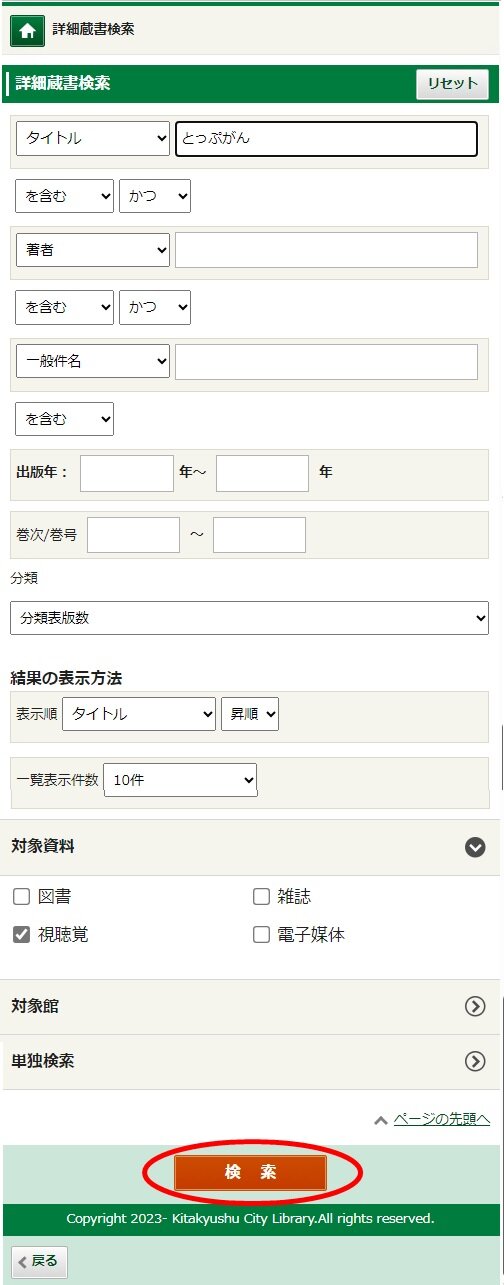Open the 分類表版数 dropdown
Screen dimensions: 504x1285
(250, 618)
